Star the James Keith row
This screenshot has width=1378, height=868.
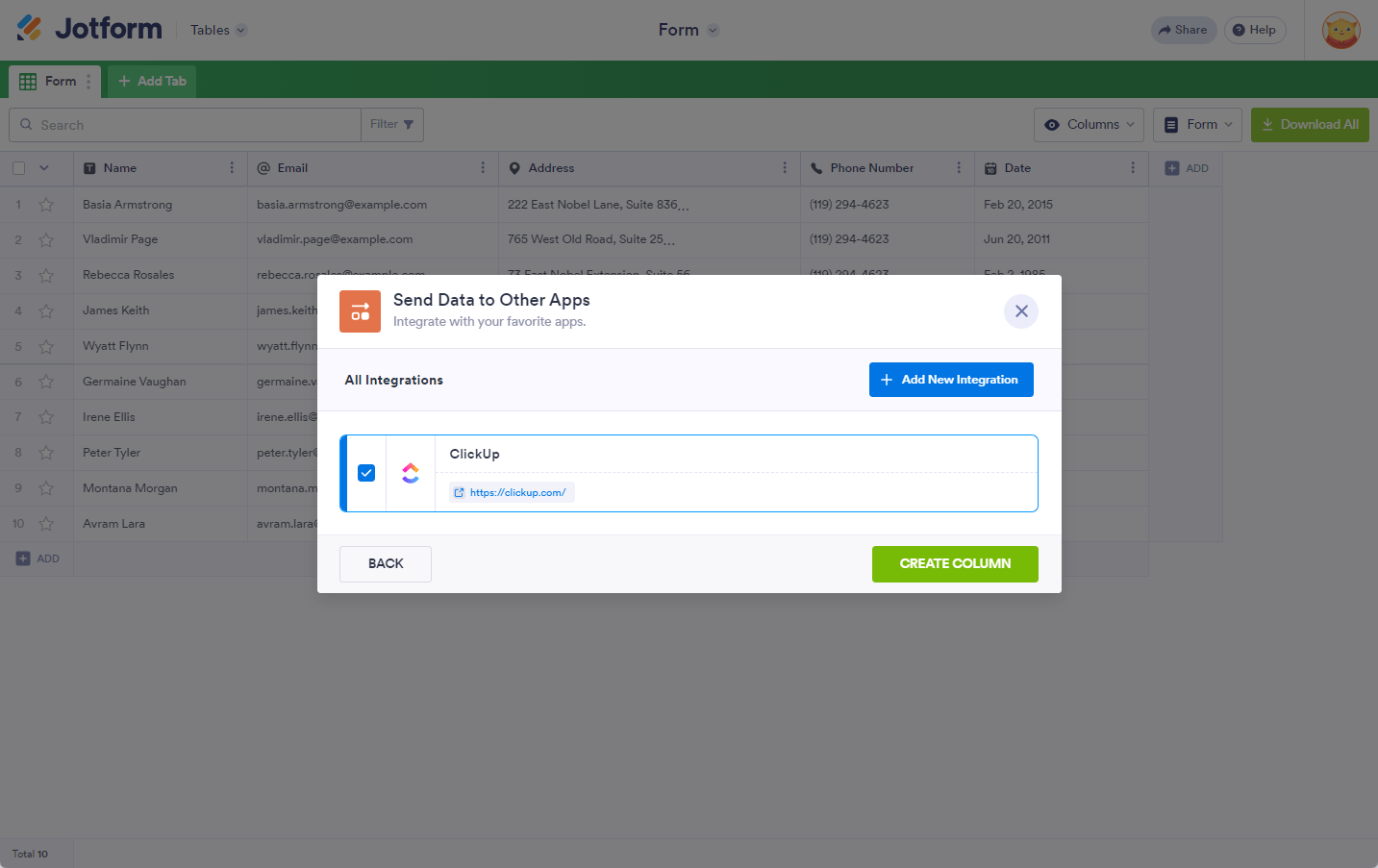click(x=46, y=311)
